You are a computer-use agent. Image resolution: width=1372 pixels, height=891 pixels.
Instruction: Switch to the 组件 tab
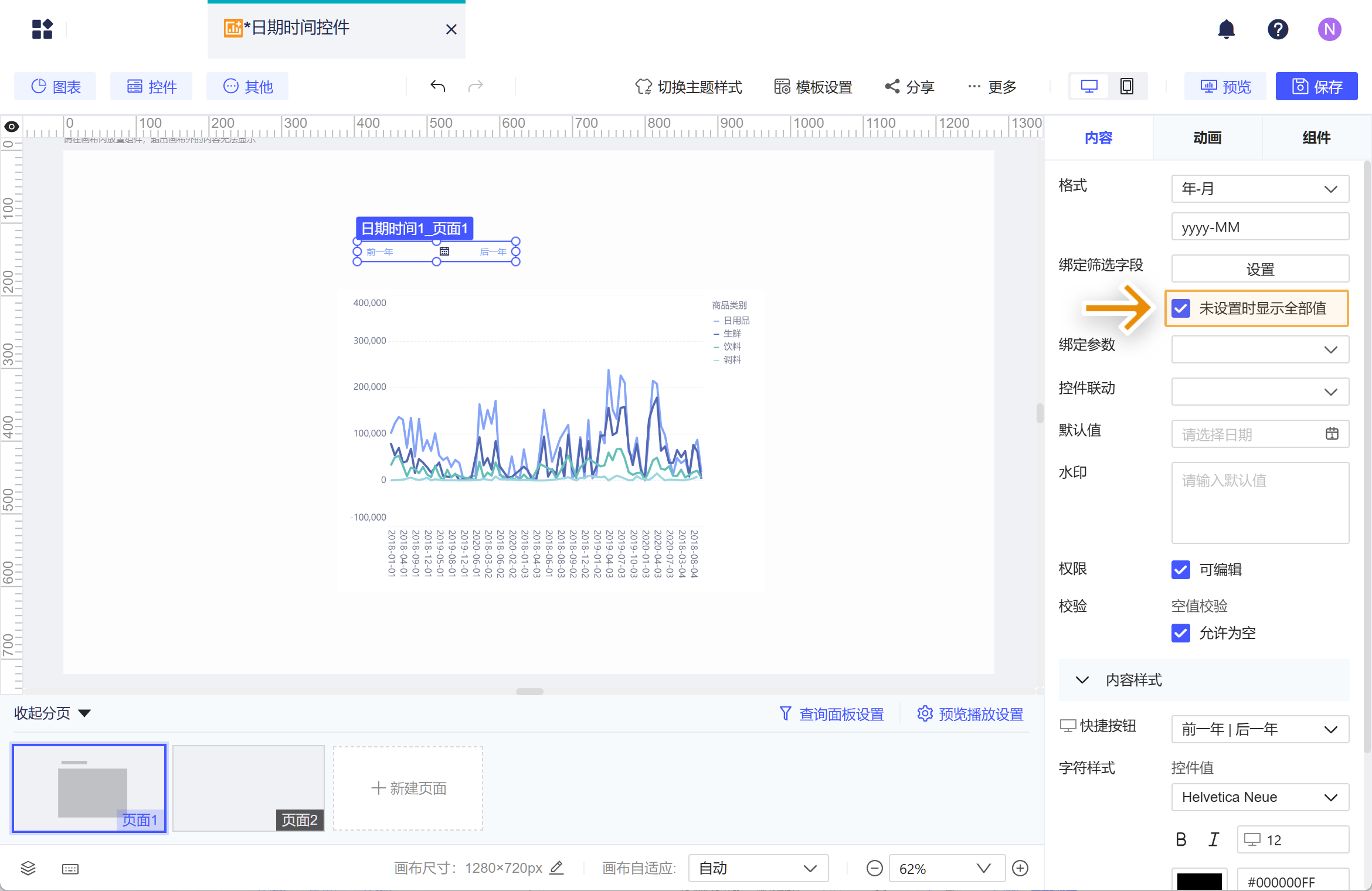[1316, 138]
